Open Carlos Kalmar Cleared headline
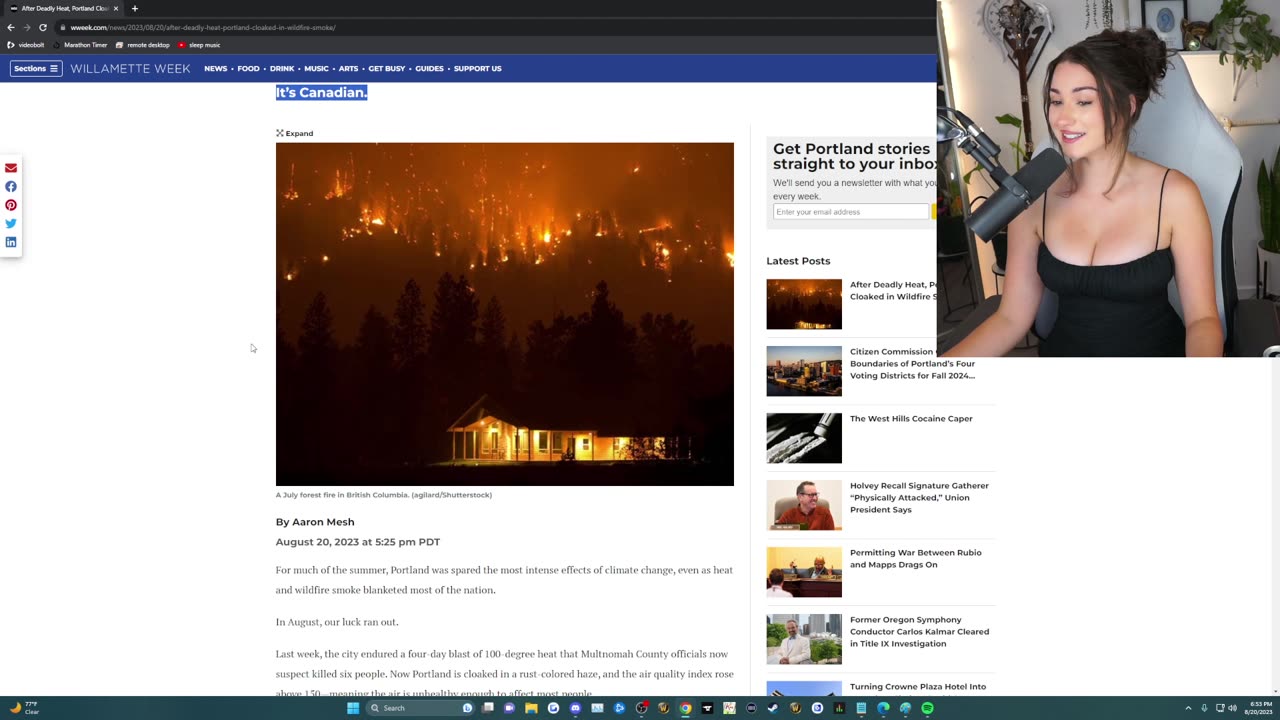Image resolution: width=1280 pixels, height=720 pixels. [x=919, y=632]
